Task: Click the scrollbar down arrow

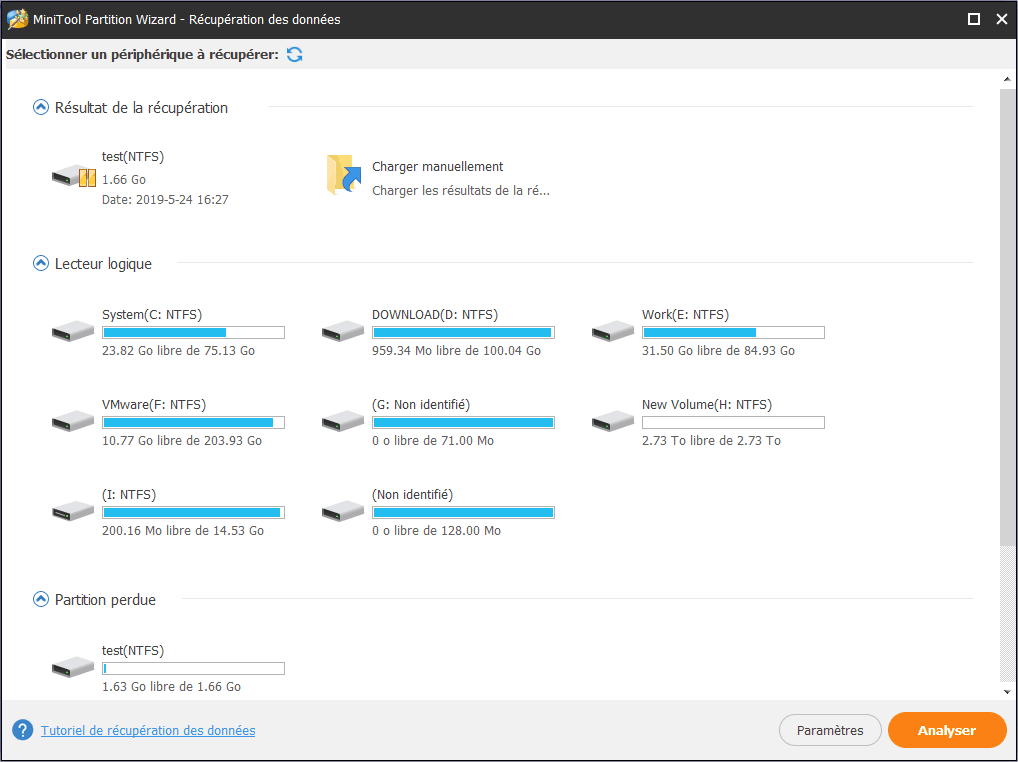Action: coord(1006,690)
